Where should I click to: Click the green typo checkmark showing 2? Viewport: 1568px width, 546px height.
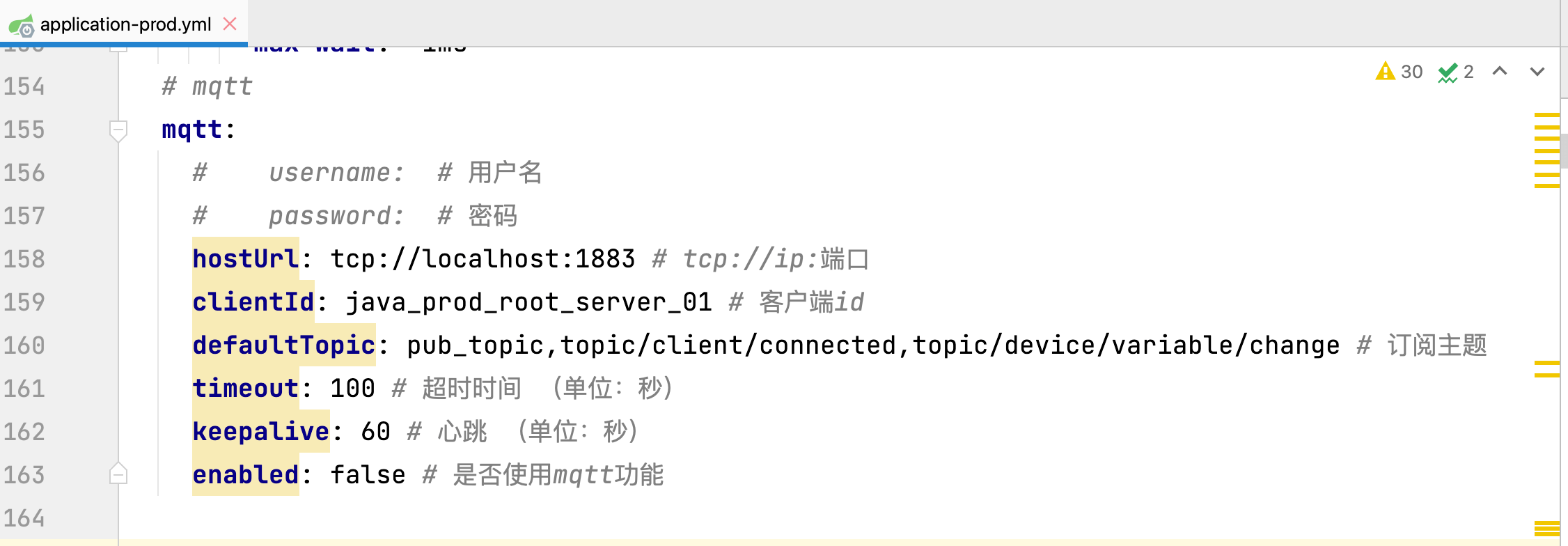(x=1455, y=72)
